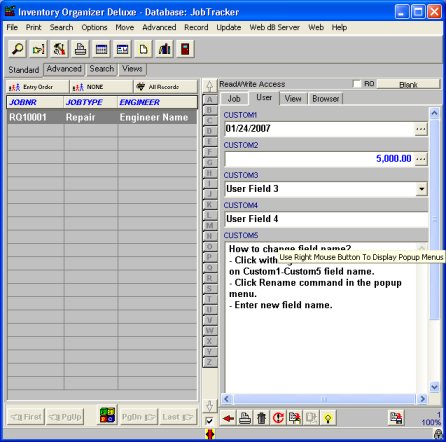This screenshot has width=446, height=442.
Task: Switch to the Job tab
Action: click(x=234, y=99)
